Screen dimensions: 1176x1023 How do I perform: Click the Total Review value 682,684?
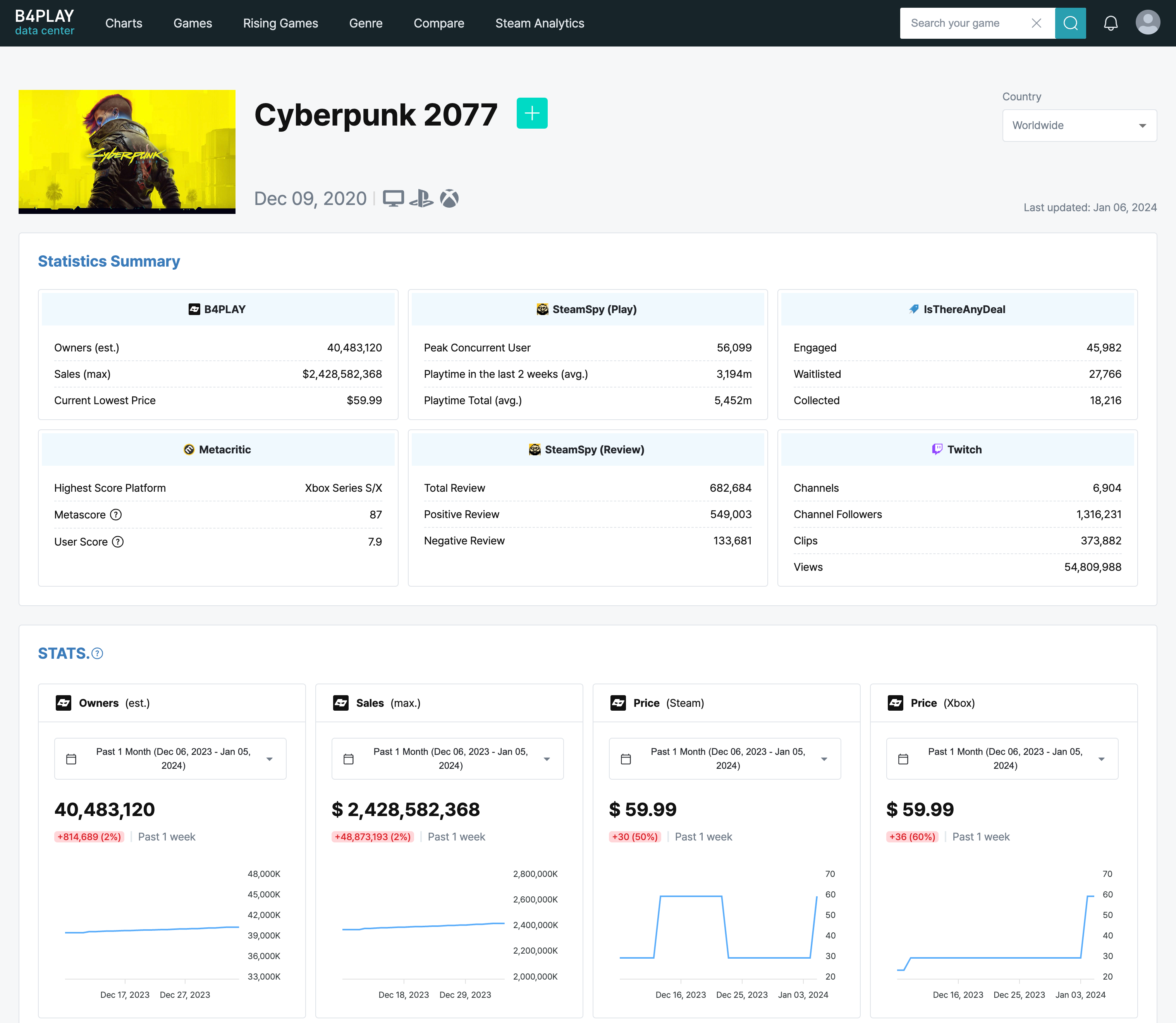[x=731, y=488]
